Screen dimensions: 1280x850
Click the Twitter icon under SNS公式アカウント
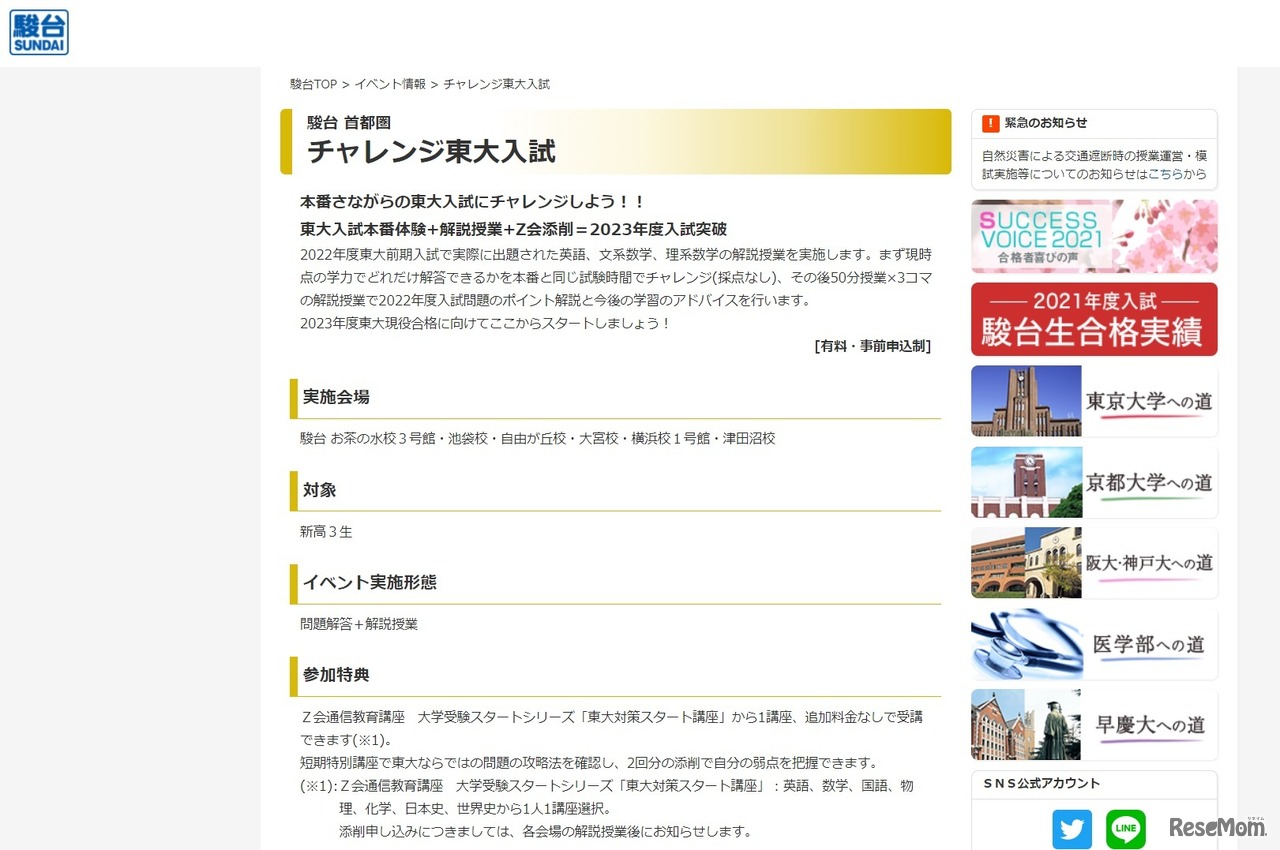1072,829
